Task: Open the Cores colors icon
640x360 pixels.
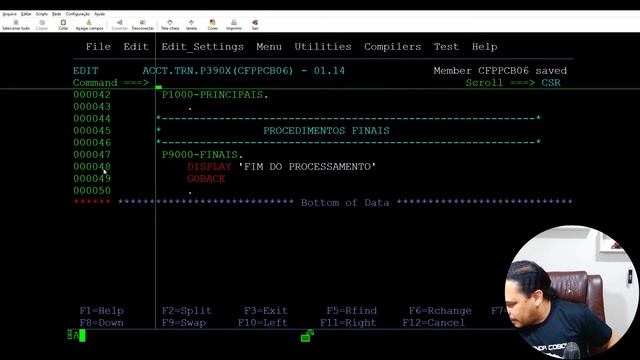Action: pyautogui.click(x=213, y=25)
